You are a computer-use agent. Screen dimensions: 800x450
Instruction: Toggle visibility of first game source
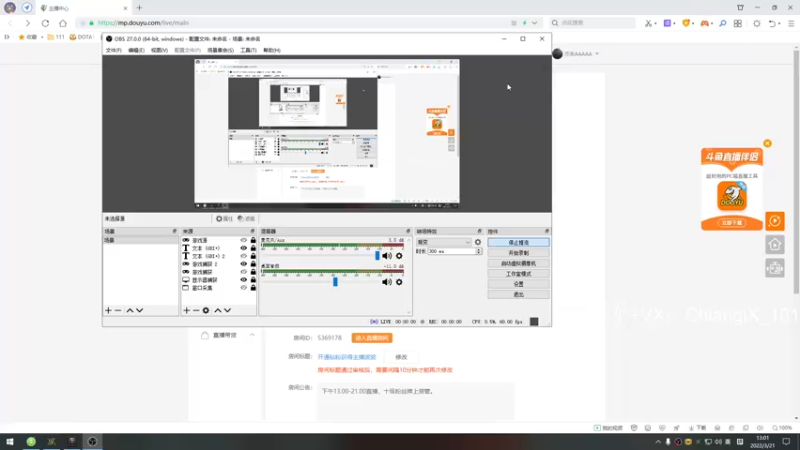click(243, 240)
